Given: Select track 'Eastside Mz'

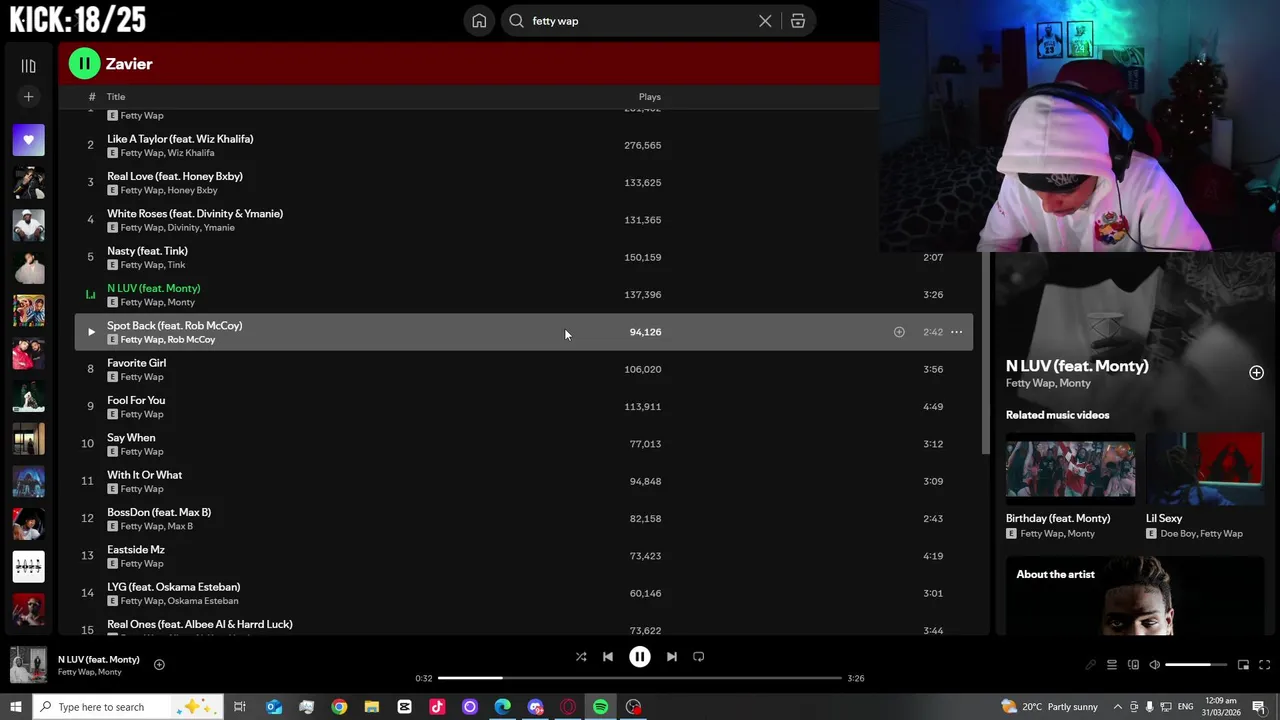Looking at the screenshot, I should (136, 550).
